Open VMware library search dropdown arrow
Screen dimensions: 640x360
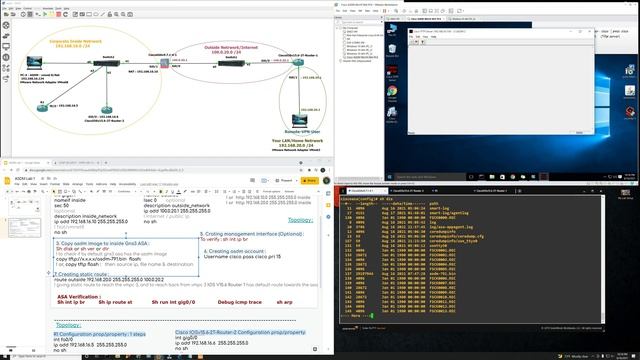click(381, 22)
